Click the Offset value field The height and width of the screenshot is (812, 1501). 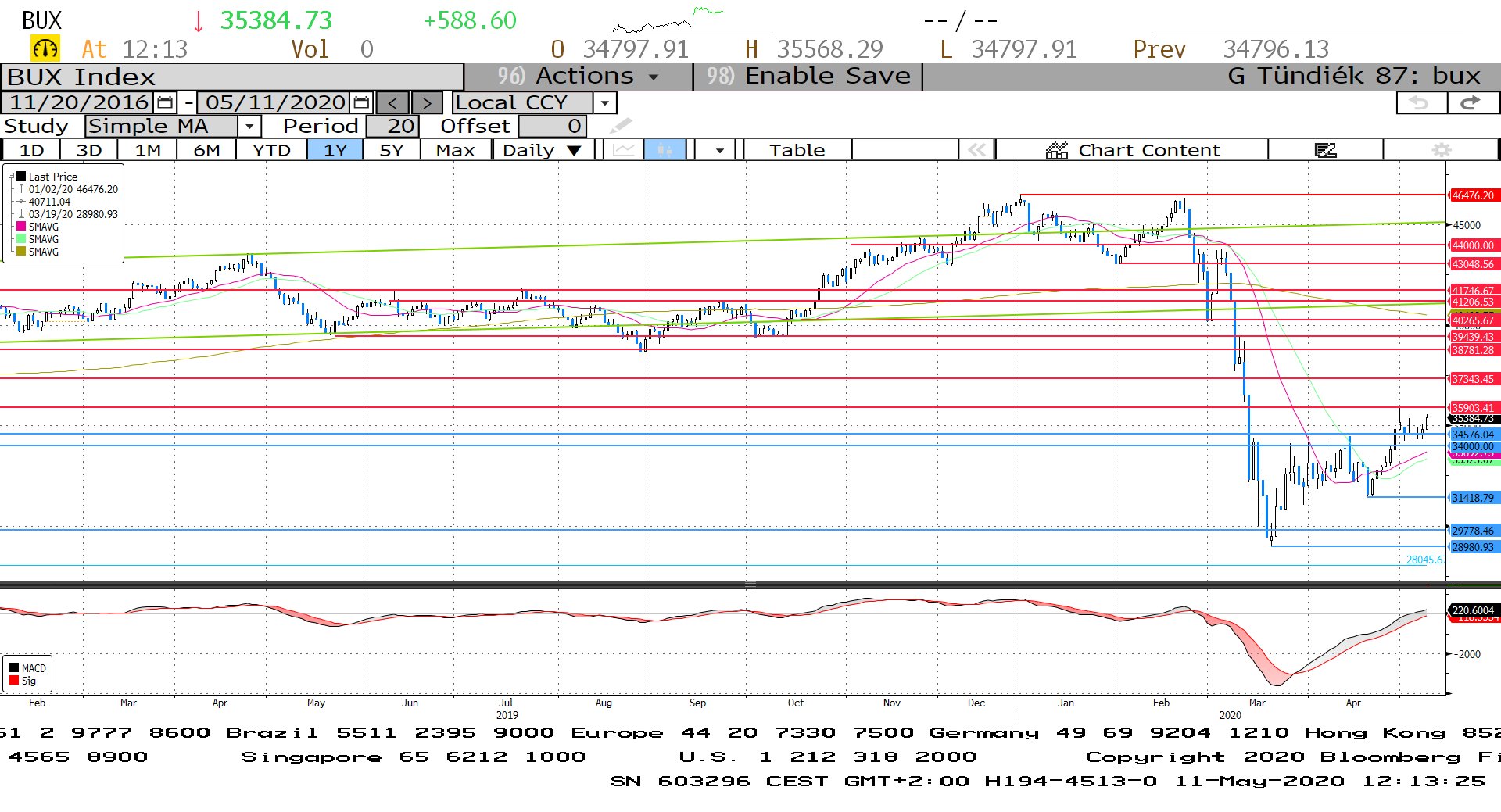552,126
